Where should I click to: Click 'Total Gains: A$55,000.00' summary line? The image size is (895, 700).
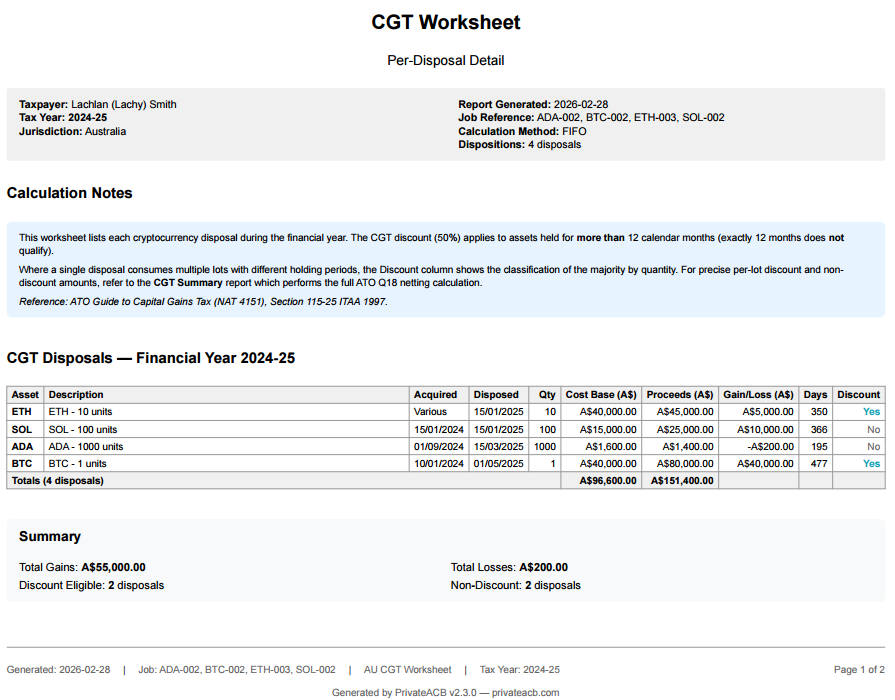(82, 568)
